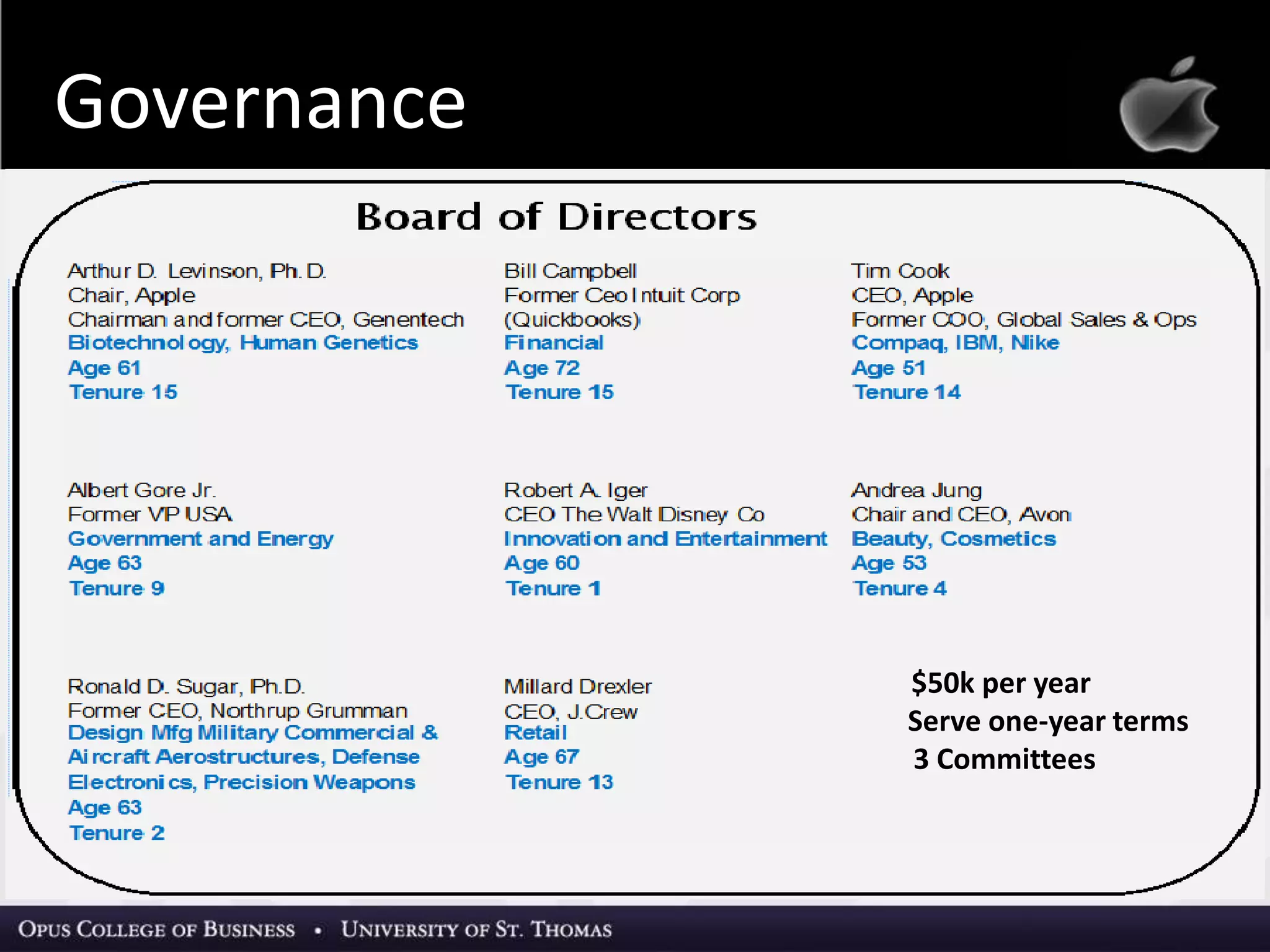Screen dimensions: 1270x952
Task: Select the name Bill Campbell
Action: tap(571, 271)
